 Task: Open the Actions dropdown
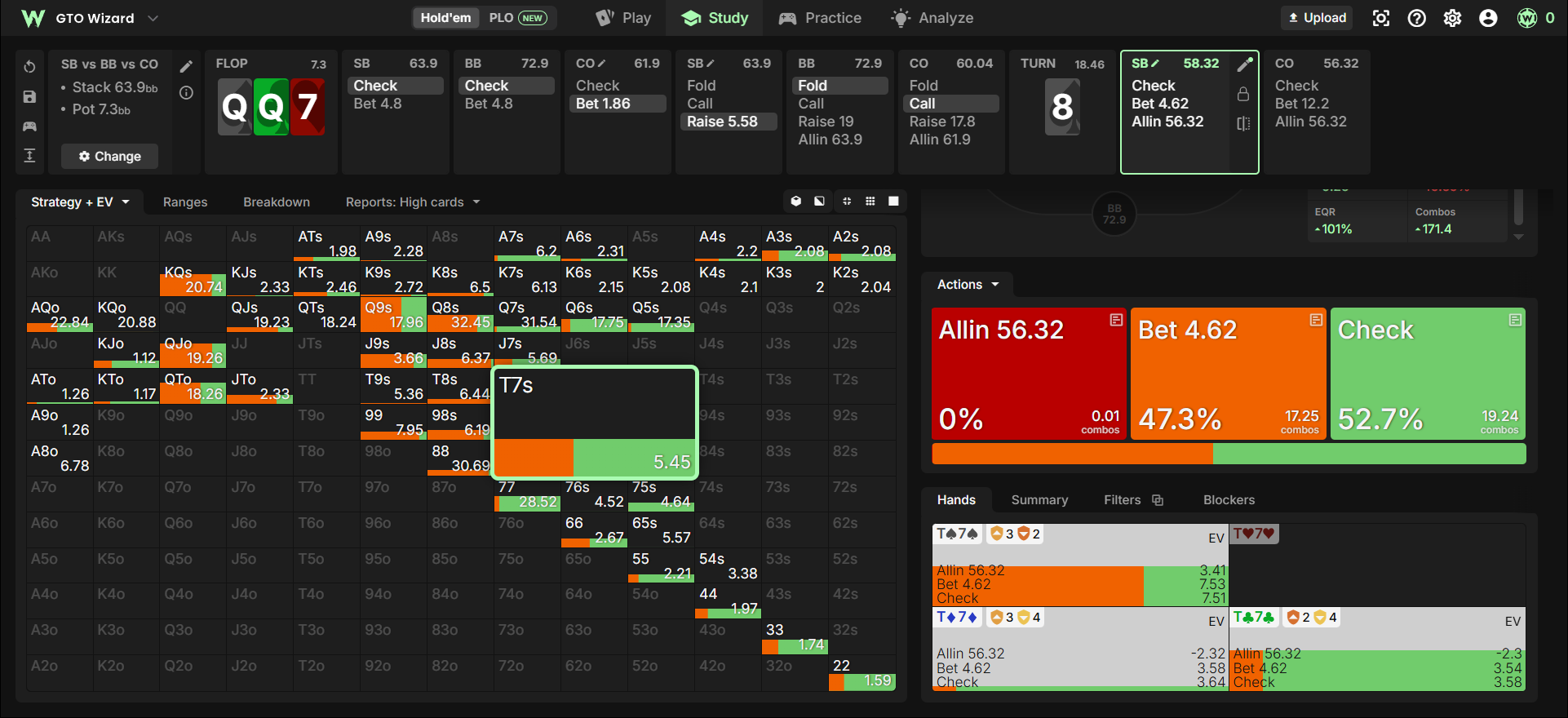point(968,285)
